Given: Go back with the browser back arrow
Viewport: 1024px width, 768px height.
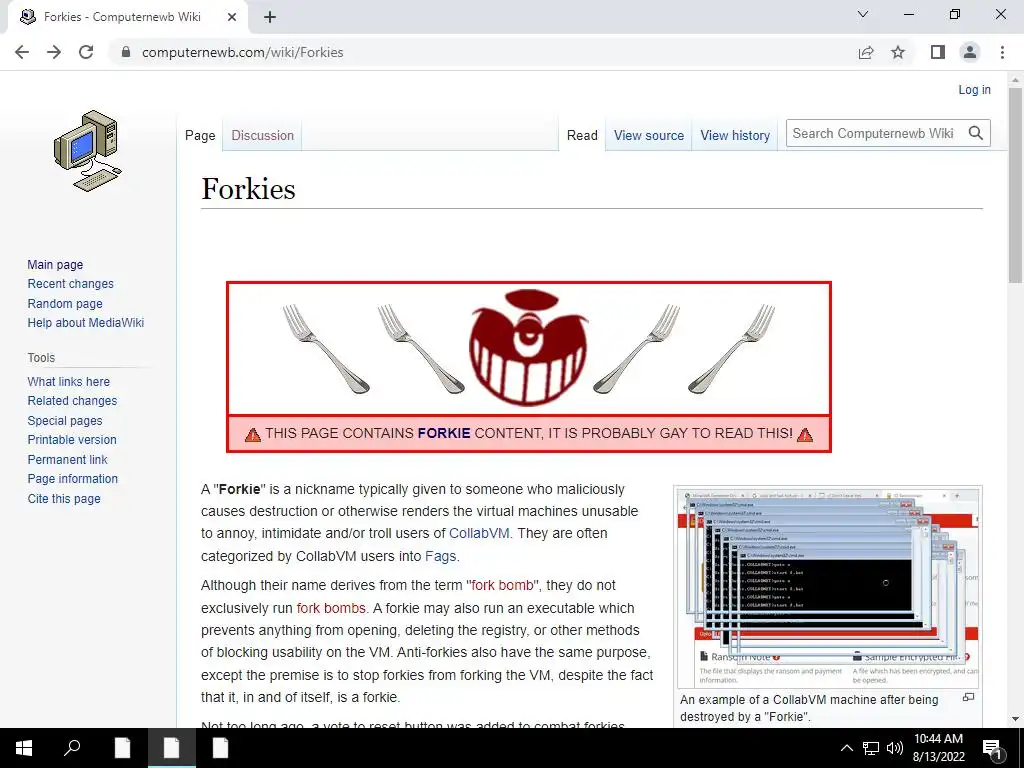Looking at the screenshot, I should [22, 52].
